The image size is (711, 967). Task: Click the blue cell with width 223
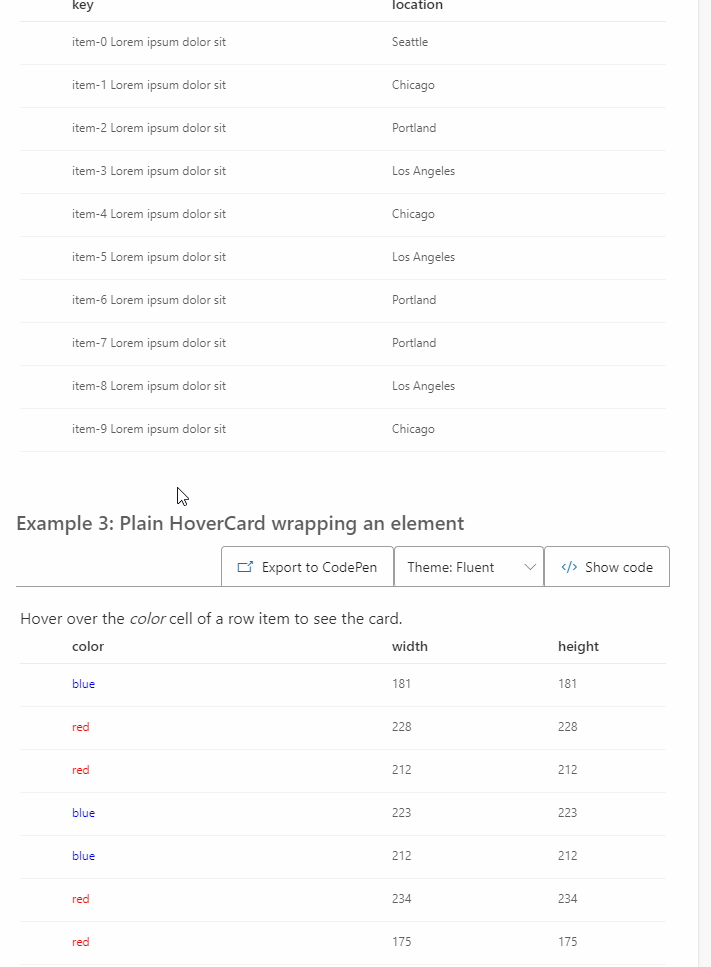83,813
